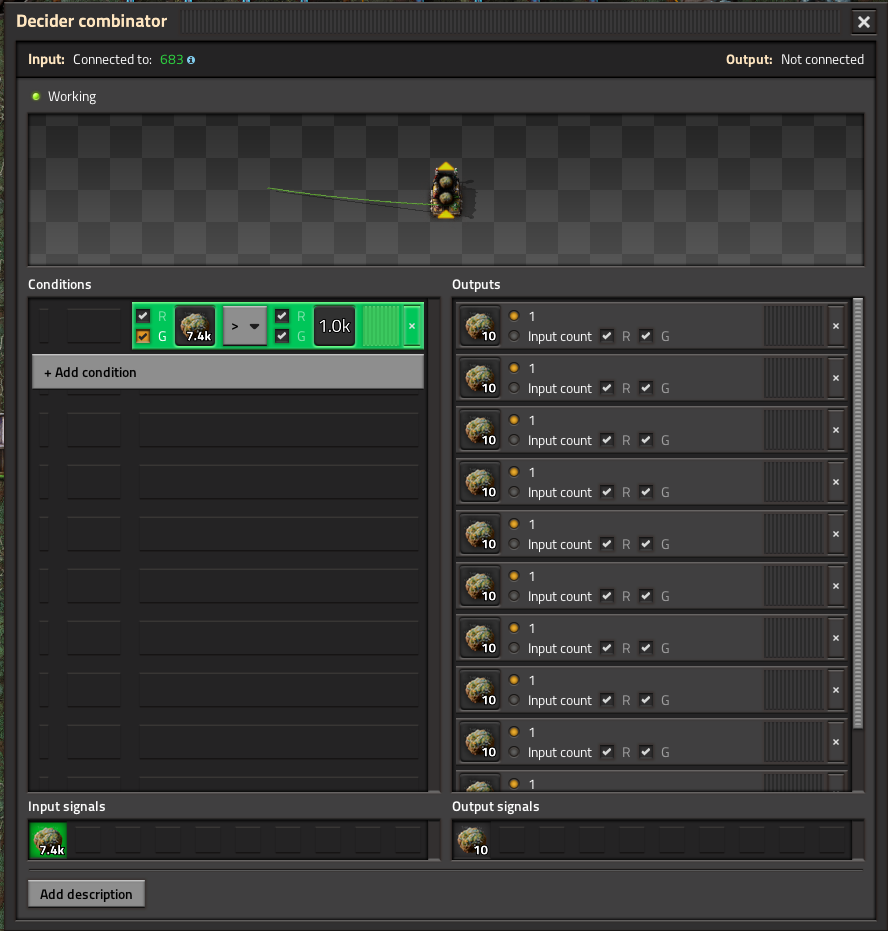Click the signal in the Output signals panel
Screen dimensions: 888x931
(x=472, y=841)
